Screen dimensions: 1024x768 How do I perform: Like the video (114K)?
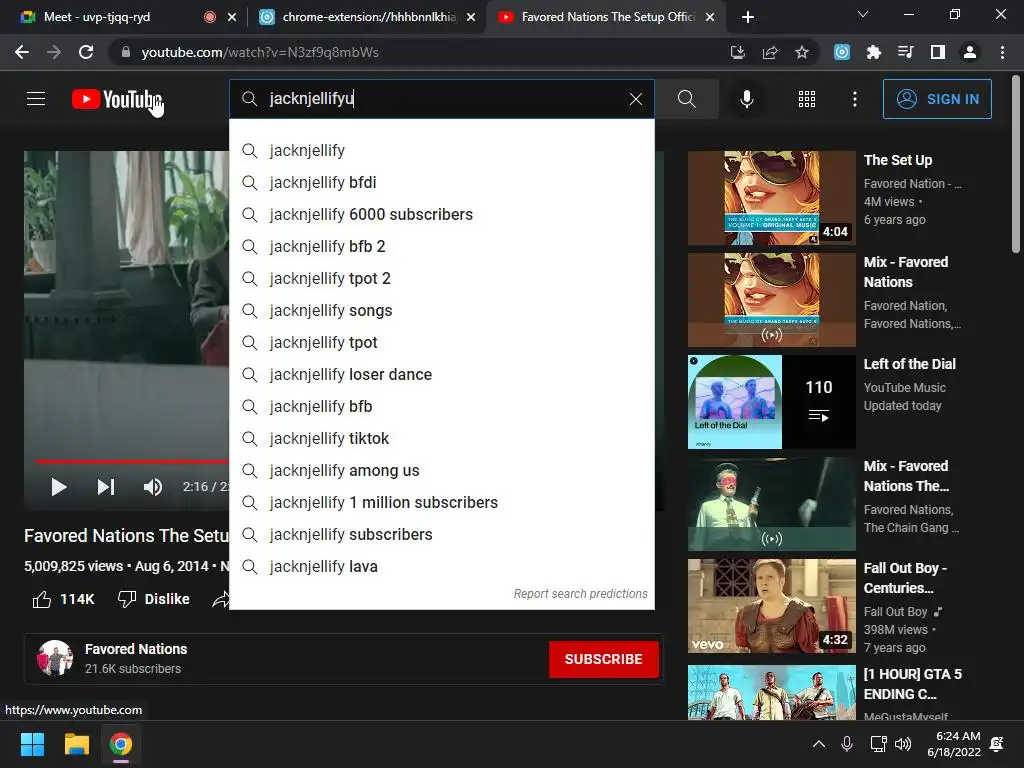(x=63, y=599)
